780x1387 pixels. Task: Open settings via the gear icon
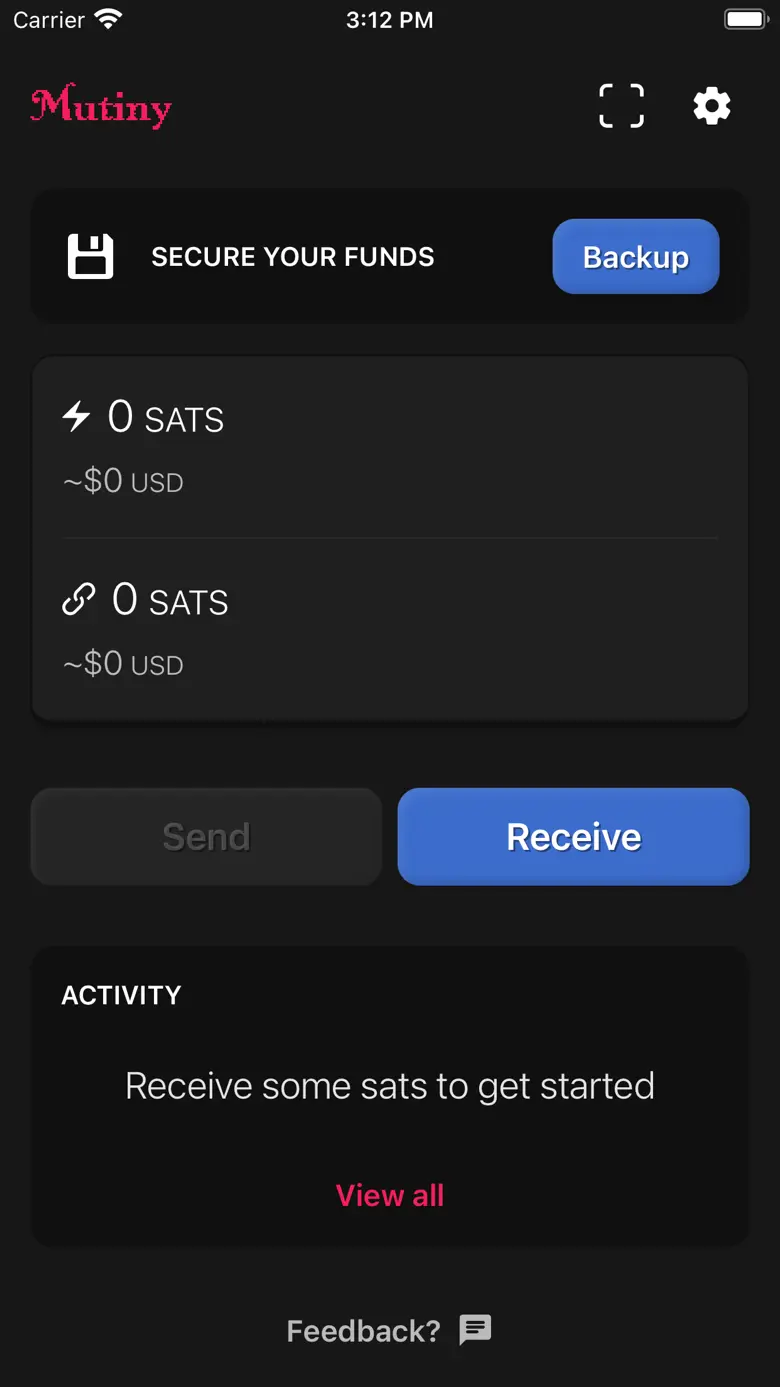[x=712, y=106]
